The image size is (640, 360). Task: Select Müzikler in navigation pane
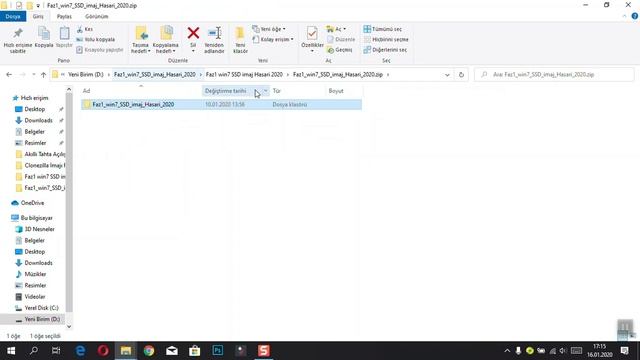(35, 274)
